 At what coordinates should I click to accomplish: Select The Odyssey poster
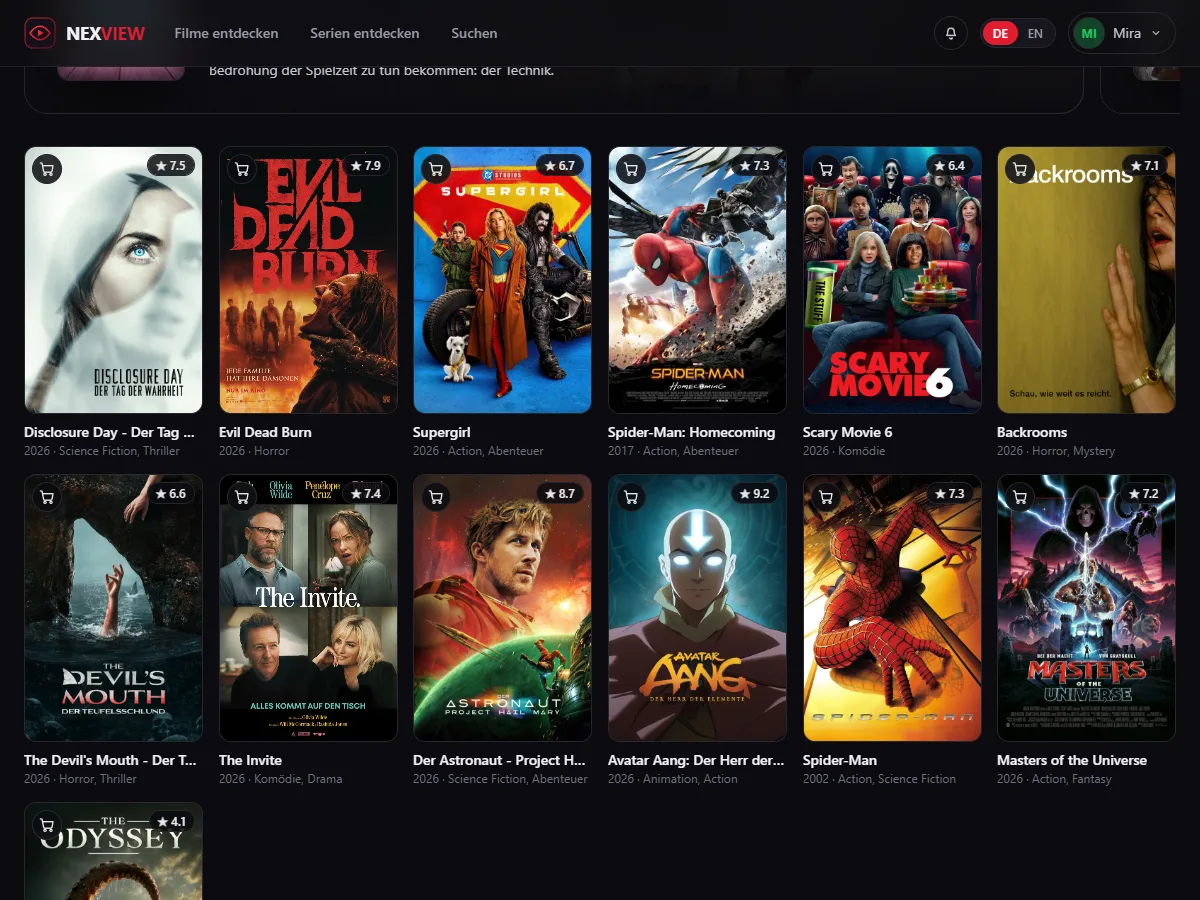[x=113, y=851]
